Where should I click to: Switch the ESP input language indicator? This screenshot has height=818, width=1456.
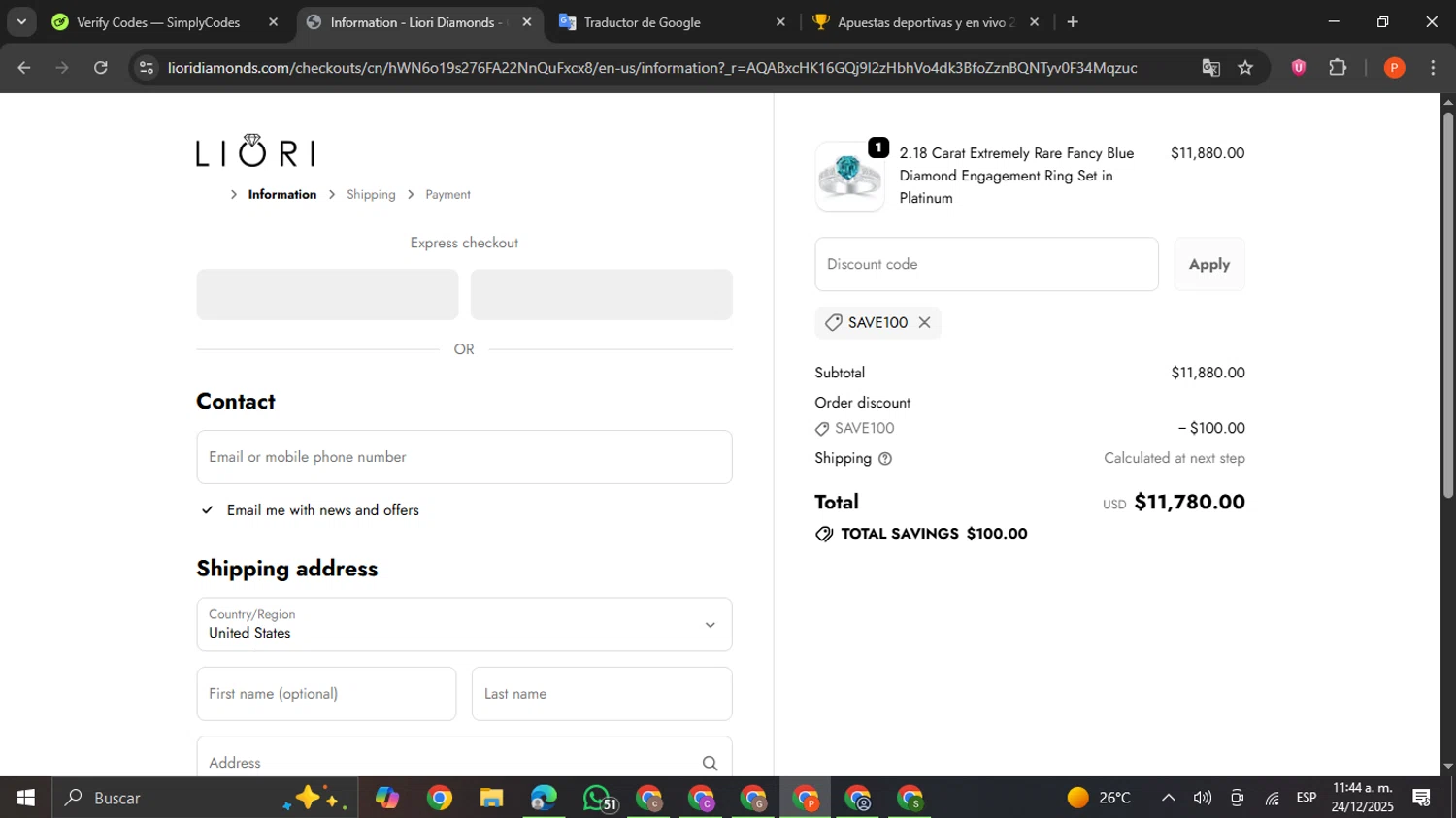[1307, 798]
